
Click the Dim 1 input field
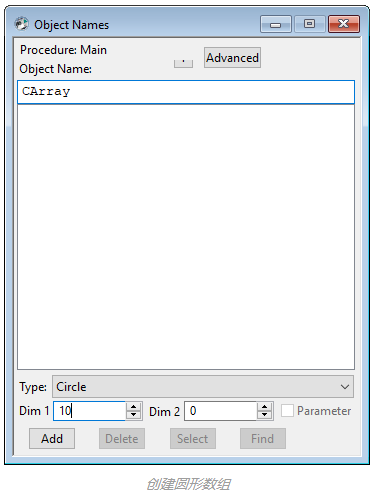[x=89, y=411]
